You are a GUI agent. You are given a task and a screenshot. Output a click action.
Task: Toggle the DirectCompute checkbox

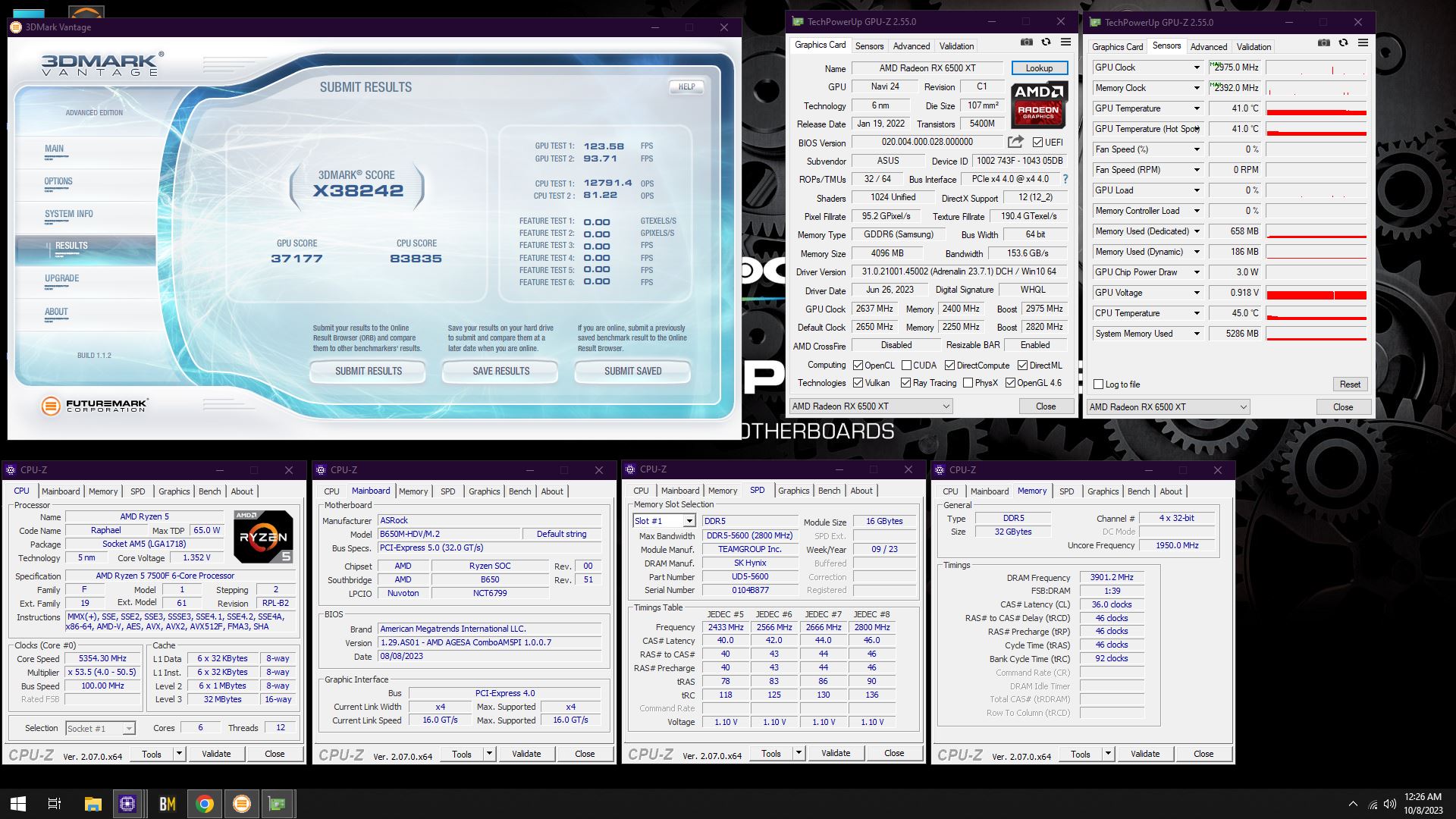coord(949,366)
